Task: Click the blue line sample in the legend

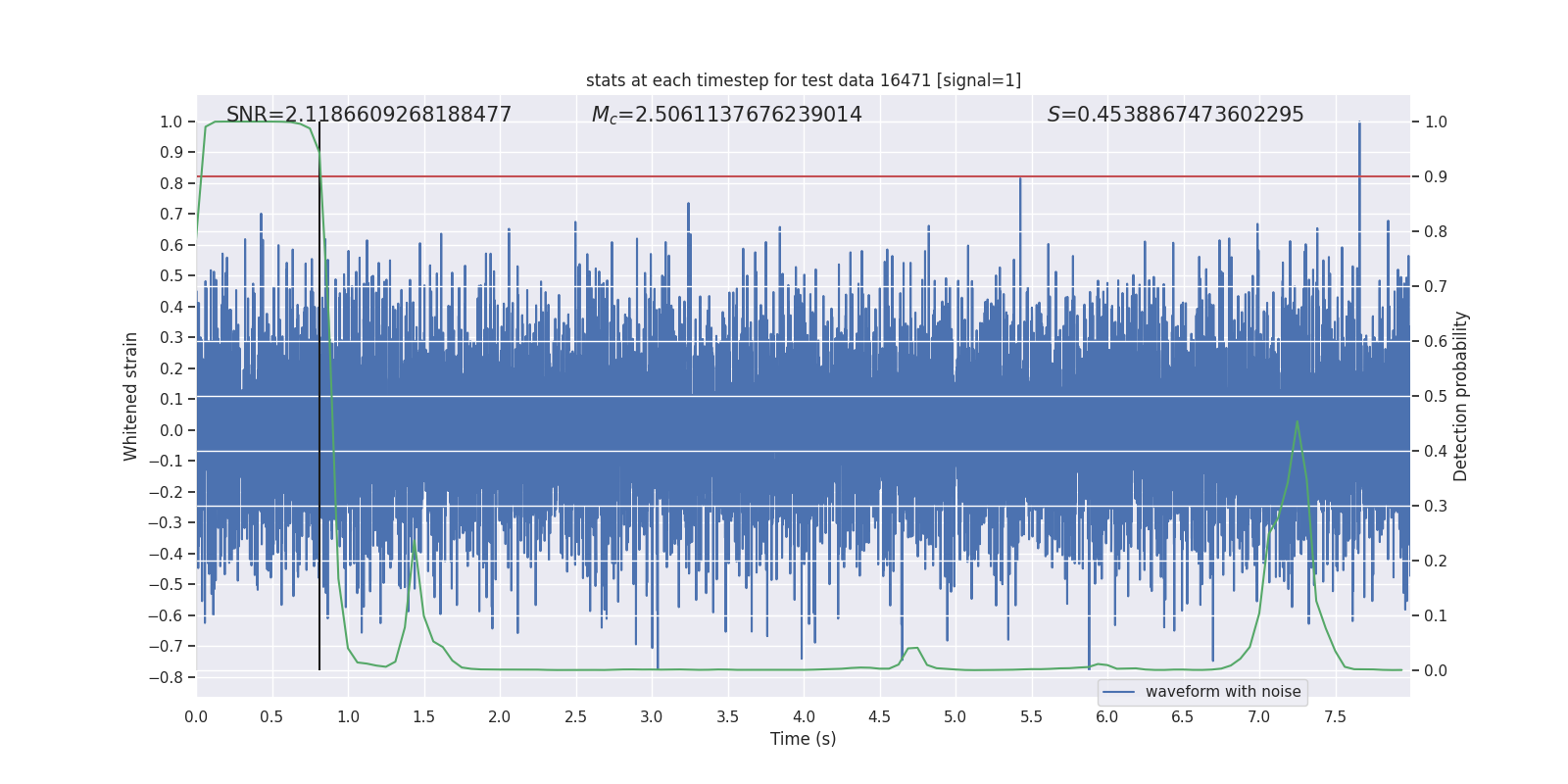Action: tap(1118, 692)
